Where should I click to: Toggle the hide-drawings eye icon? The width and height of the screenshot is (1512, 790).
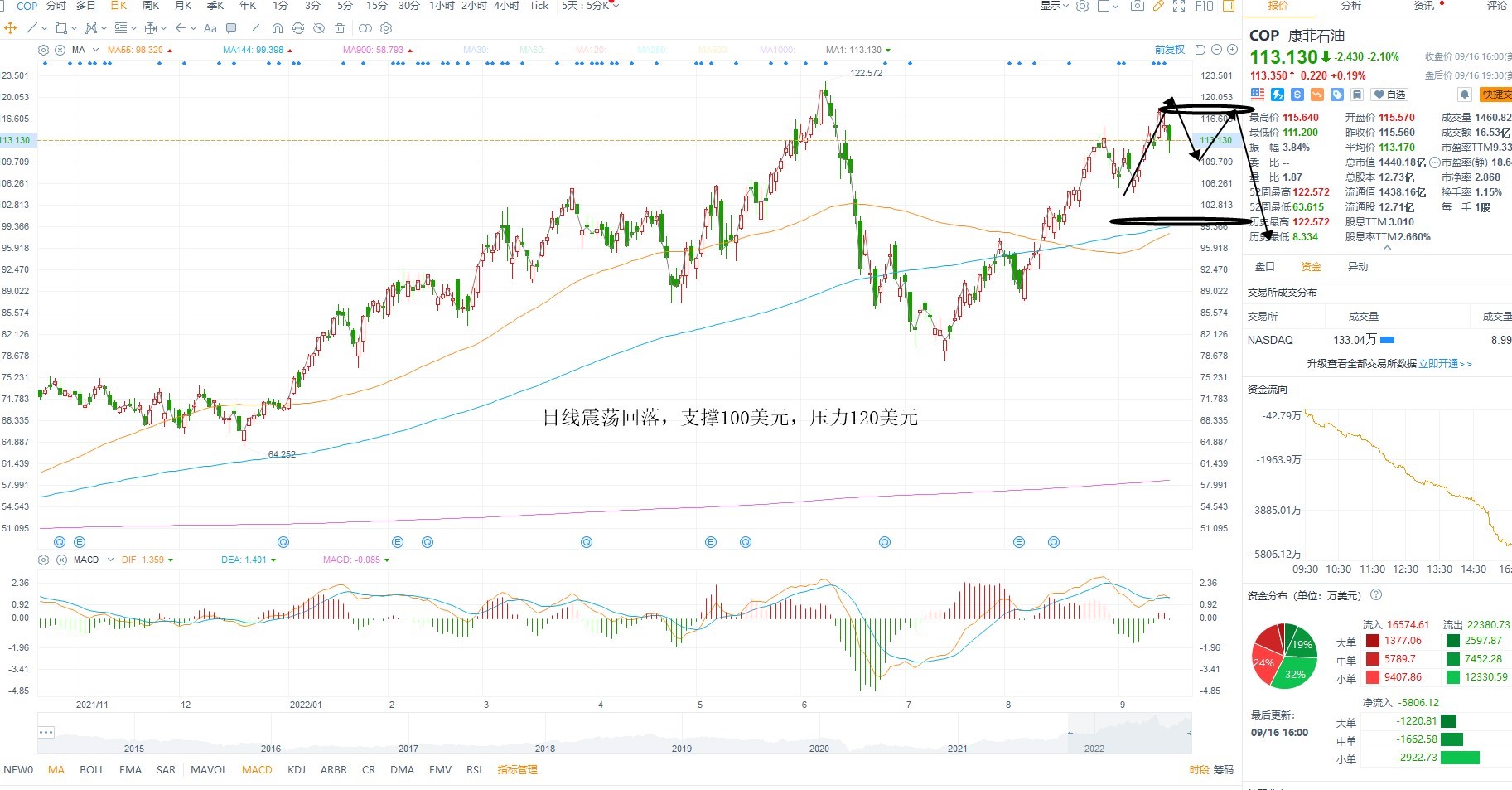coord(319,28)
